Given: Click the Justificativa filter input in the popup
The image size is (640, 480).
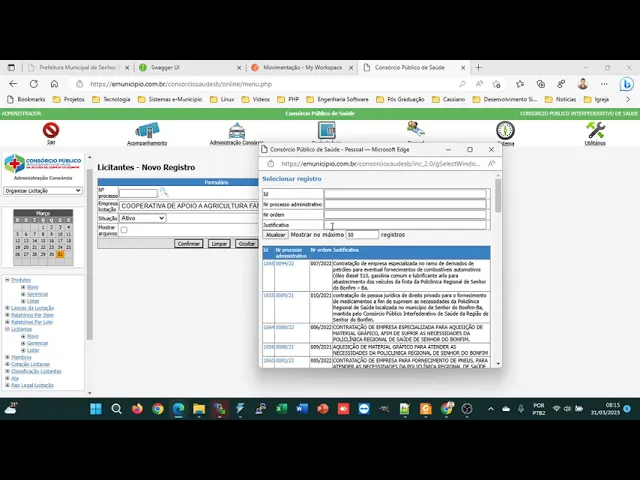Looking at the screenshot, I should [405, 225].
